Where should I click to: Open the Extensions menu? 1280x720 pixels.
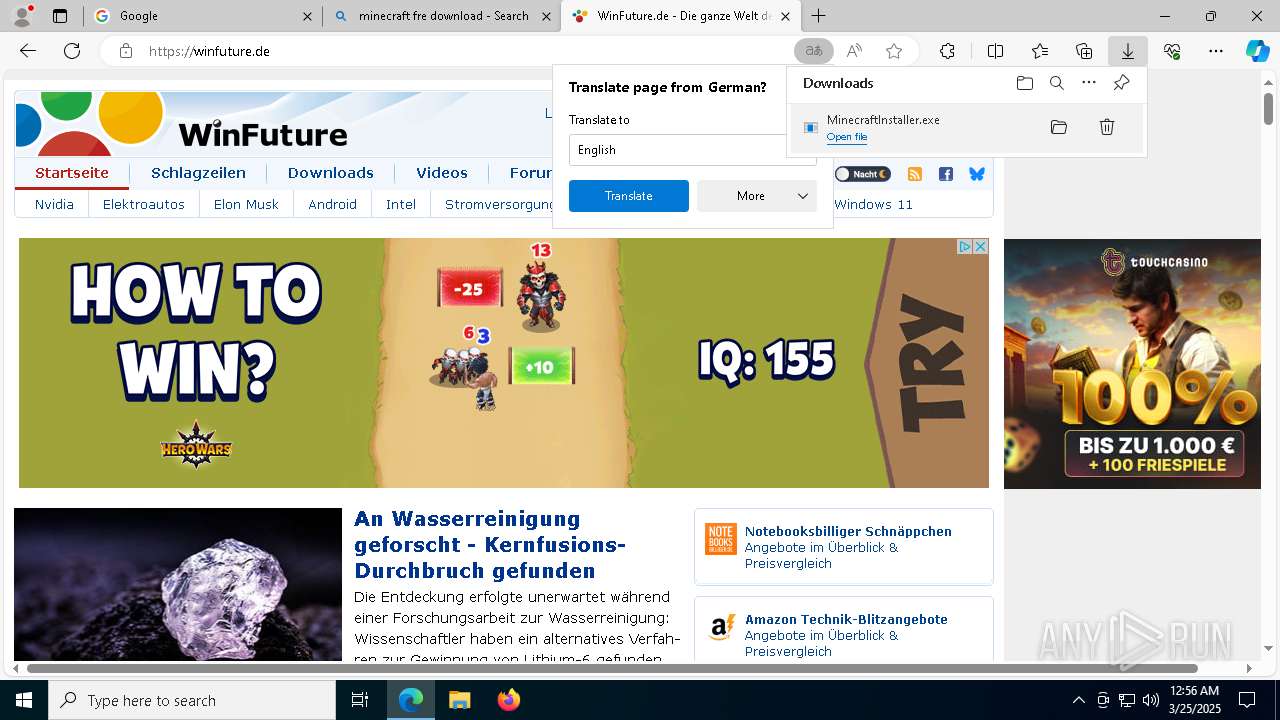tap(947, 51)
